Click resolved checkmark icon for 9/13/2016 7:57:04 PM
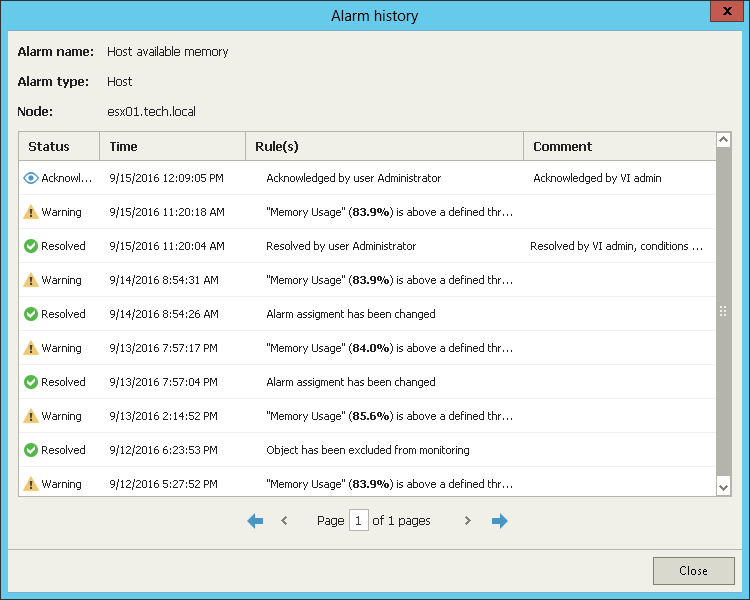Image resolution: width=750 pixels, height=600 pixels. tap(31, 382)
